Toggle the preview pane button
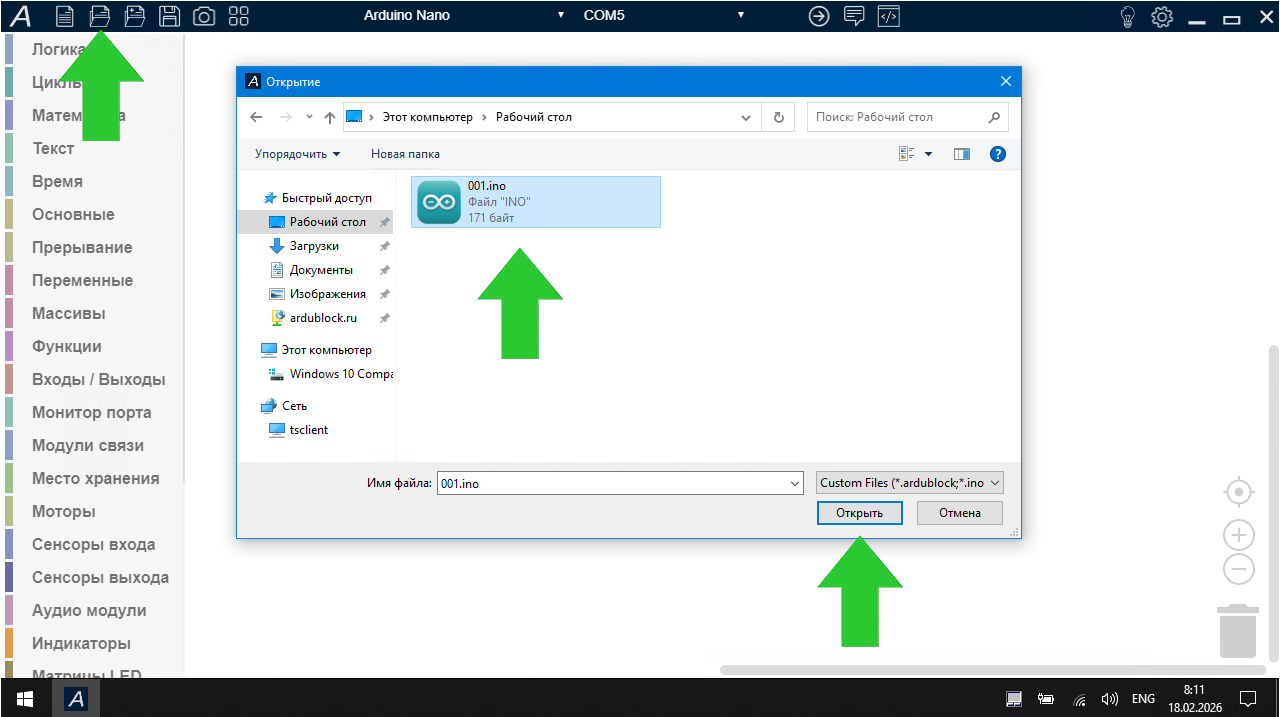Viewport: 1280px width, 717px height. tap(962, 154)
